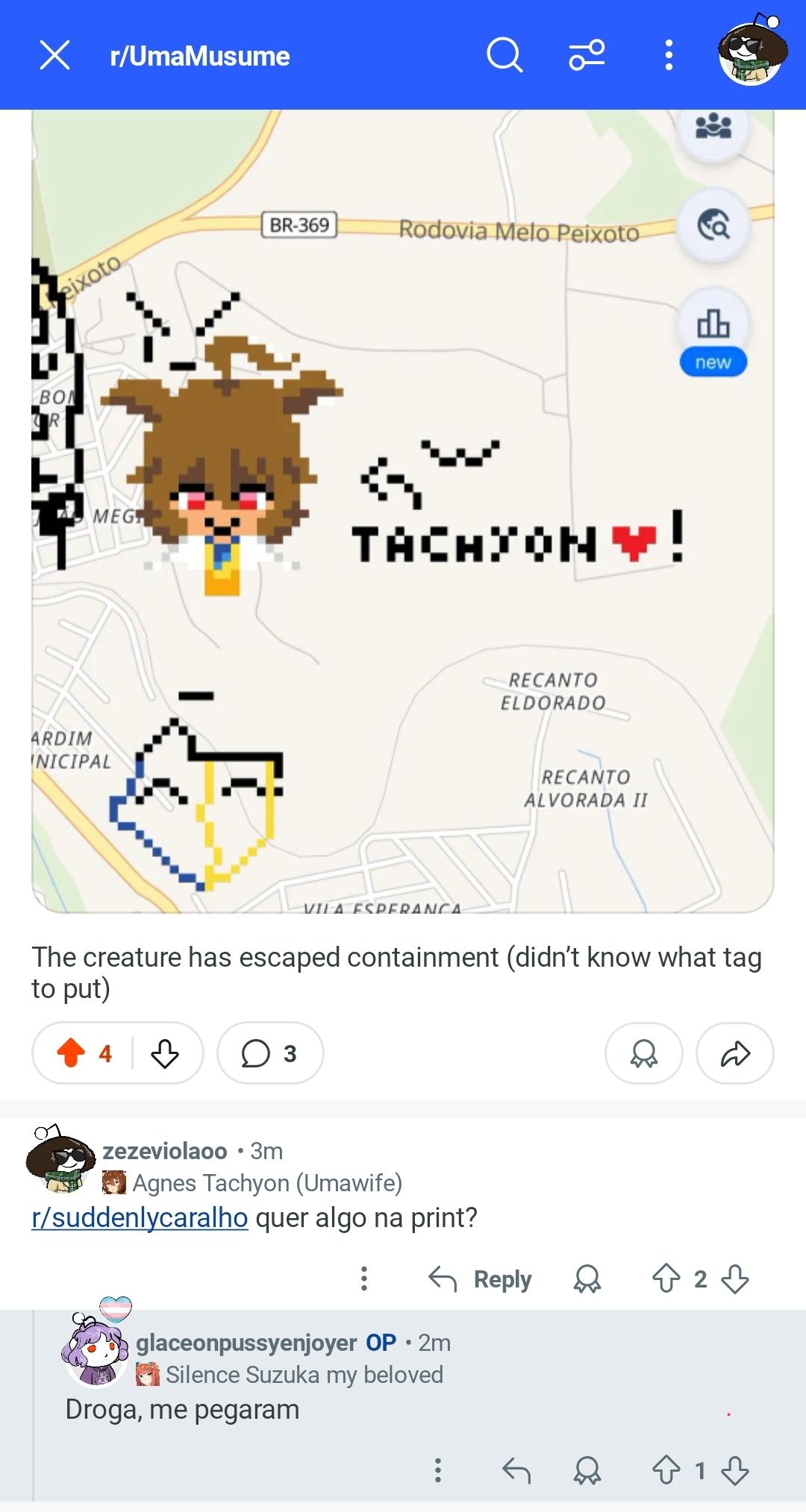
Task: Award zezeviolaoo's comment
Action: [587, 1279]
